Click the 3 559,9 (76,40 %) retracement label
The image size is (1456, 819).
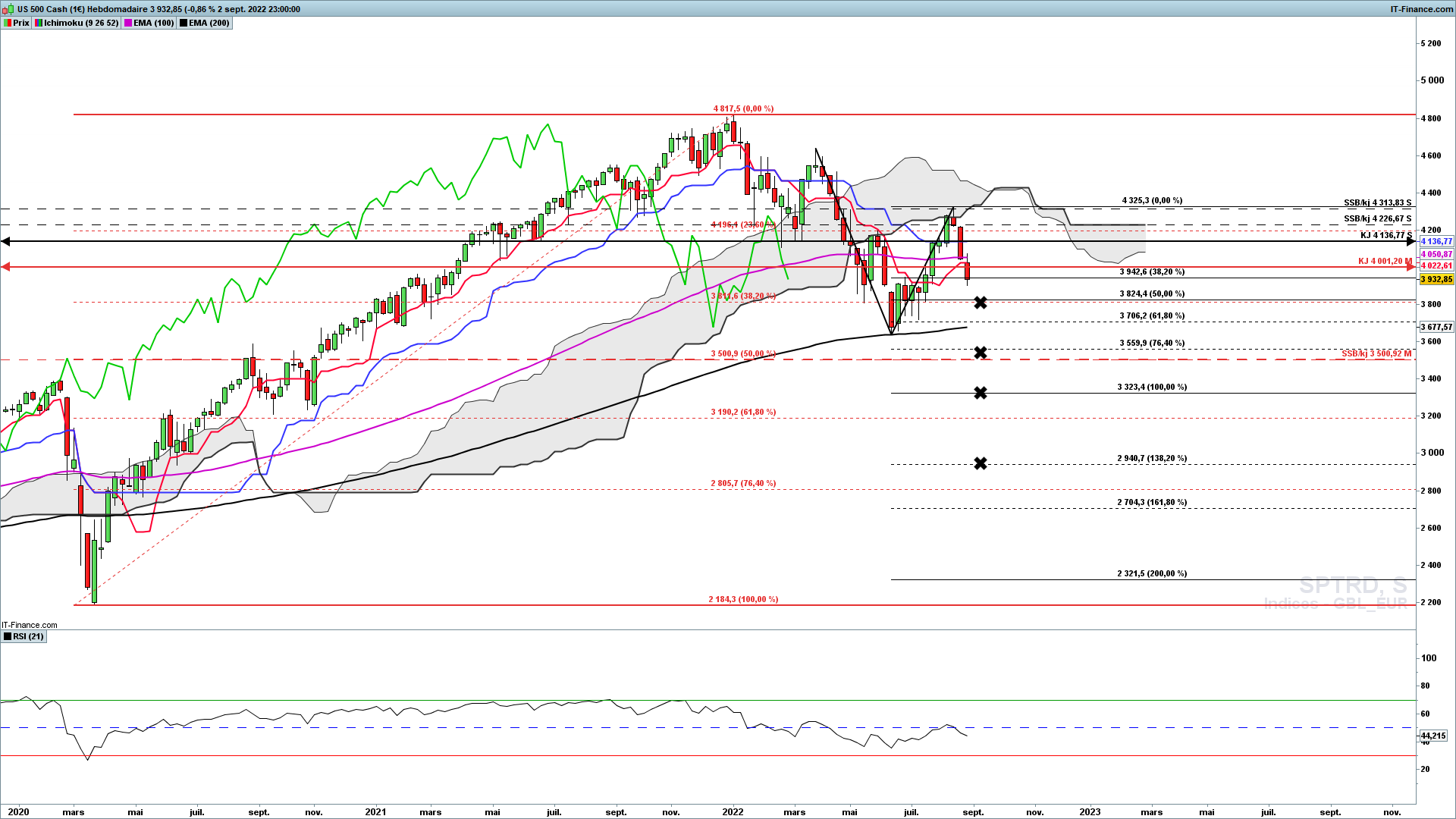[1152, 343]
